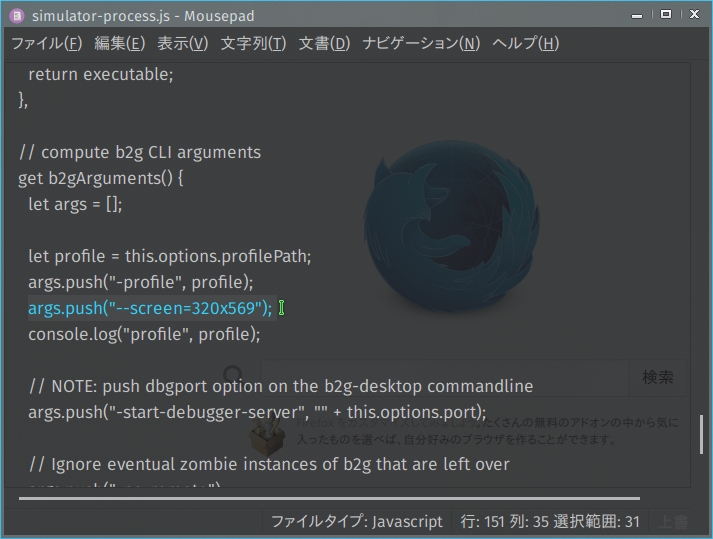The height and width of the screenshot is (539, 713).
Task: Open the 編集(E) menu
Action: pyautogui.click(x=120, y=44)
